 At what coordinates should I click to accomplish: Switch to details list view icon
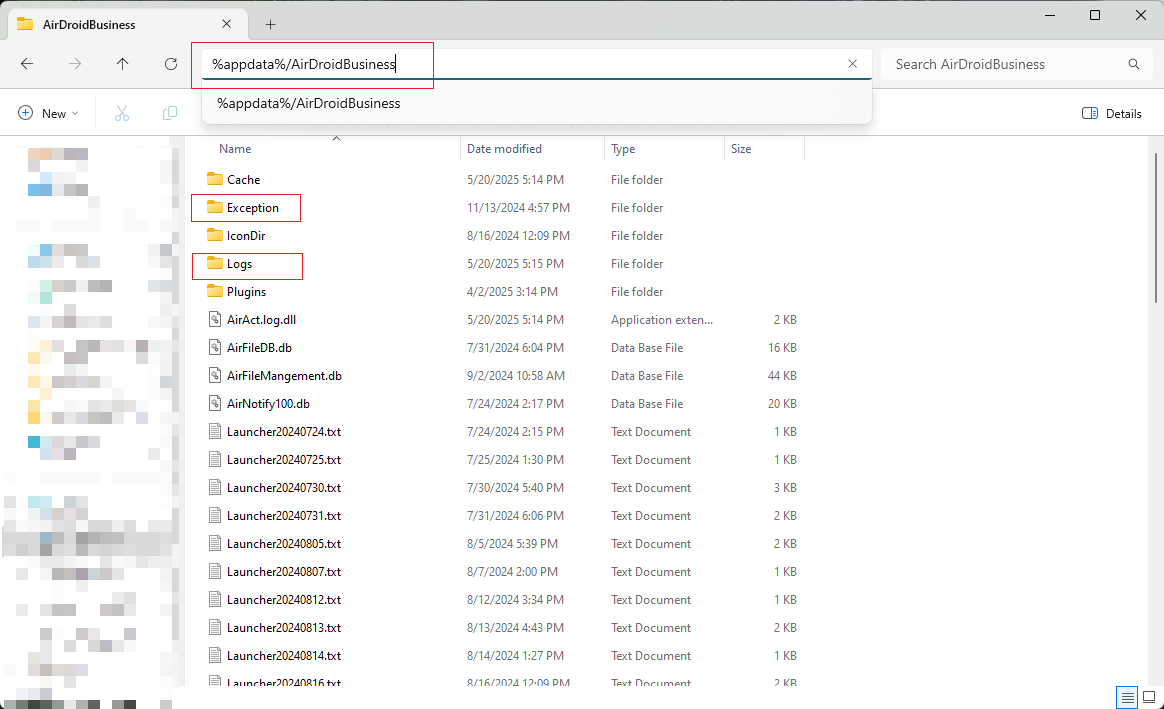(1127, 697)
